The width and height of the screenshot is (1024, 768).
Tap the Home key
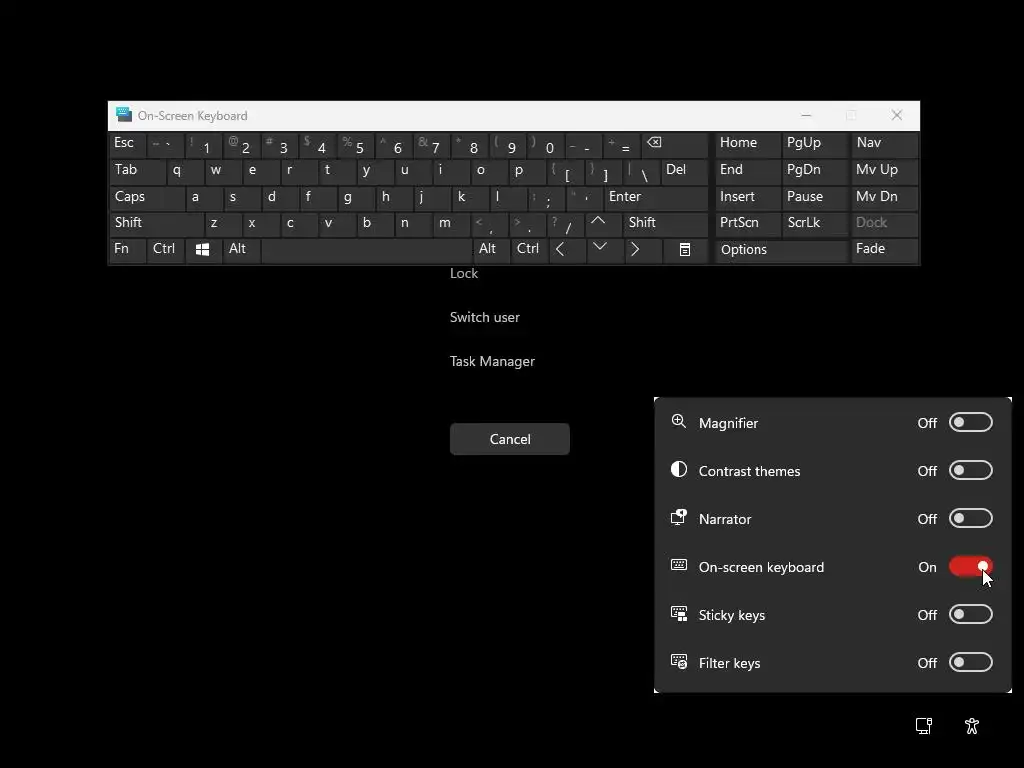pos(746,144)
